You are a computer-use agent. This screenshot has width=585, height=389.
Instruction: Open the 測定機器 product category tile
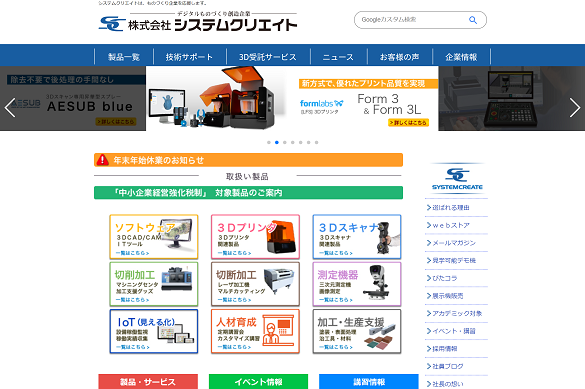point(357,284)
